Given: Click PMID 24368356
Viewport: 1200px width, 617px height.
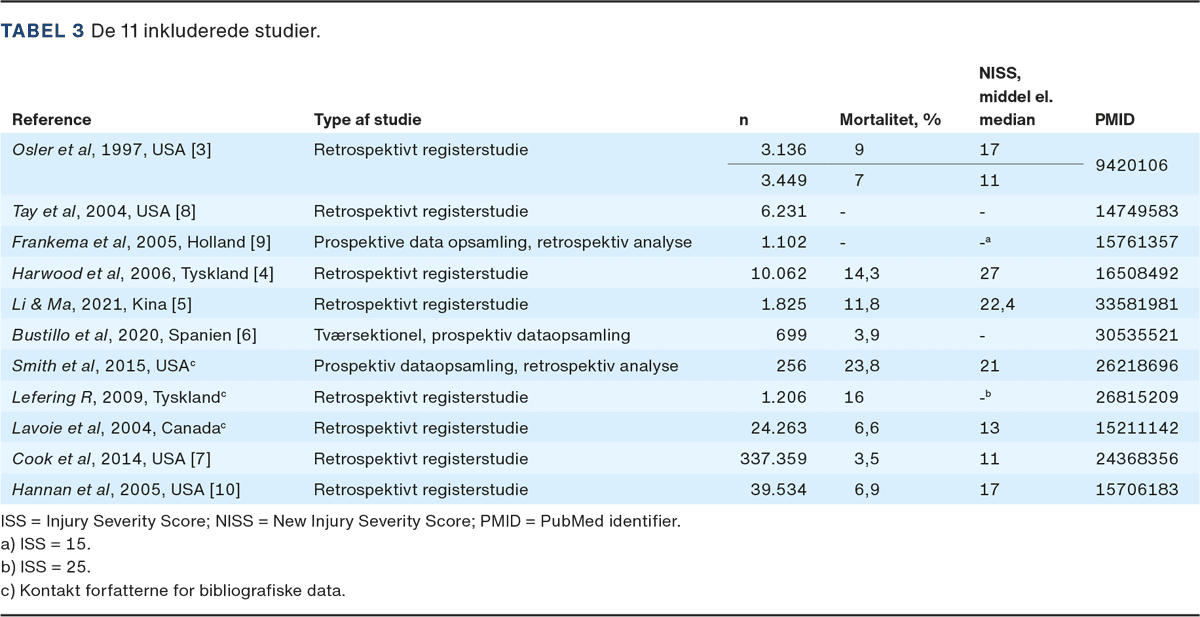Looking at the screenshot, I should click(x=1137, y=459).
